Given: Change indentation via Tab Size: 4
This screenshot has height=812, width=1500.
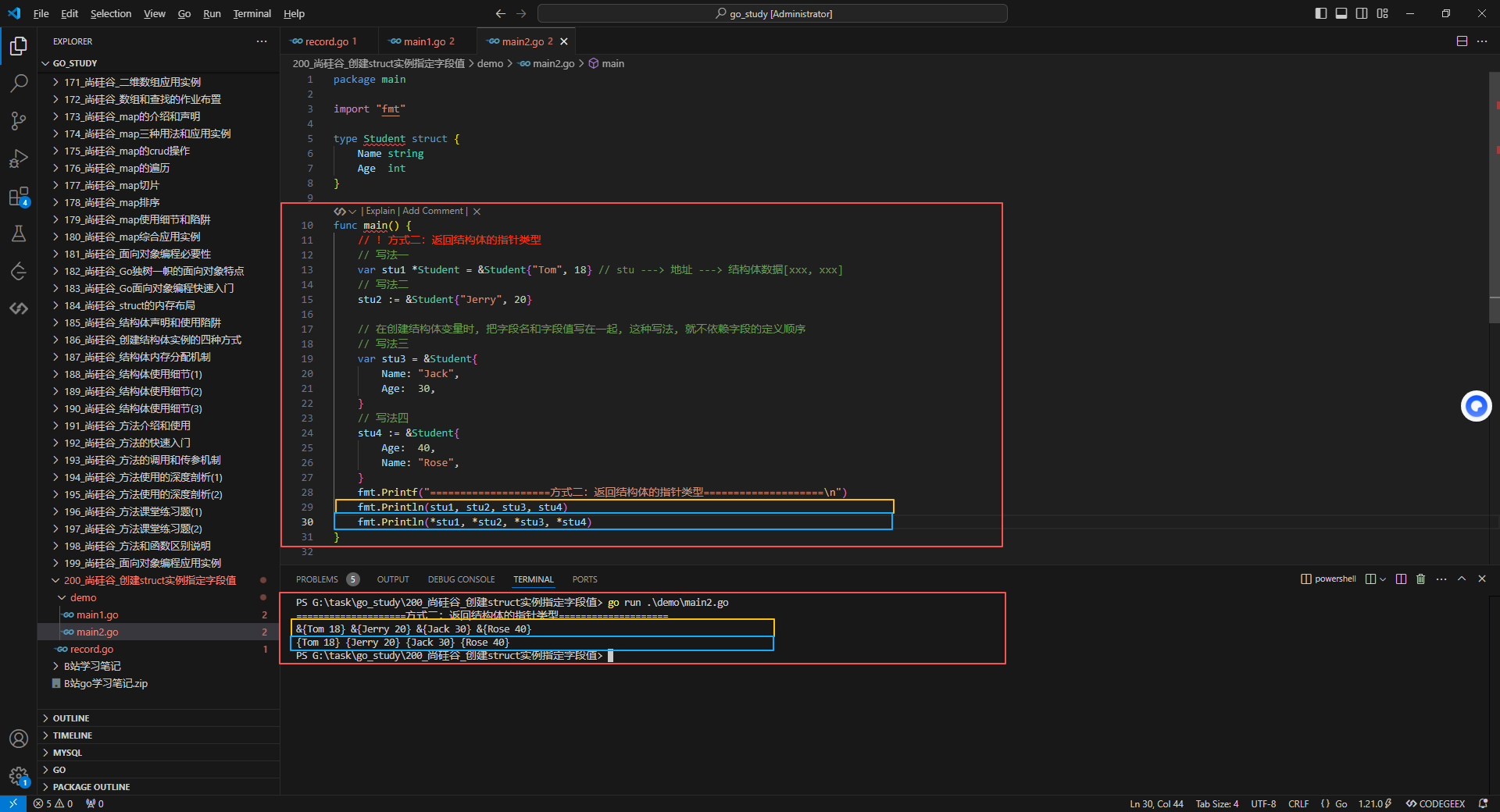Looking at the screenshot, I should point(1217,803).
